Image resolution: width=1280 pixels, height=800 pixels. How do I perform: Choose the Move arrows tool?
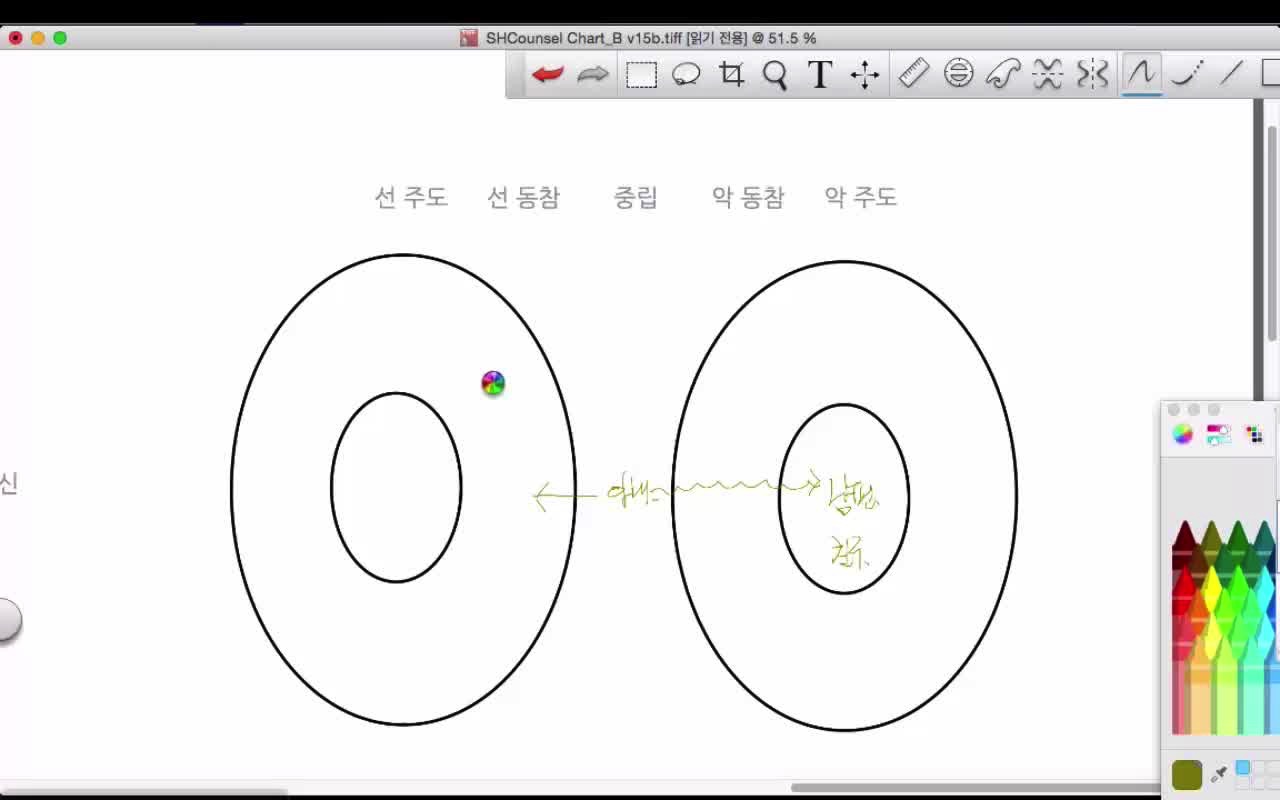865,75
